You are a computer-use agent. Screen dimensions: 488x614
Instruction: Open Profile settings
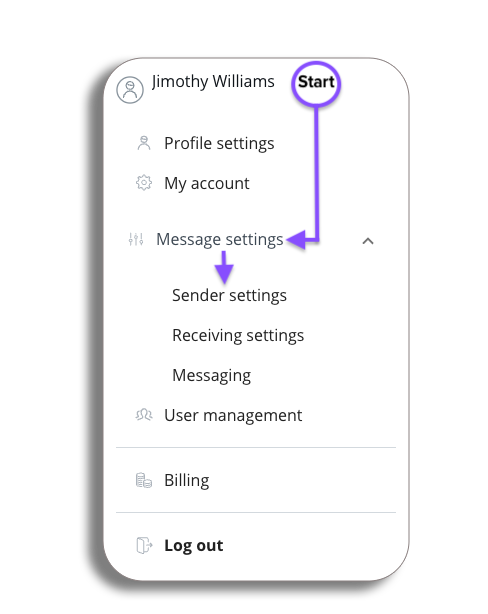[x=219, y=143]
